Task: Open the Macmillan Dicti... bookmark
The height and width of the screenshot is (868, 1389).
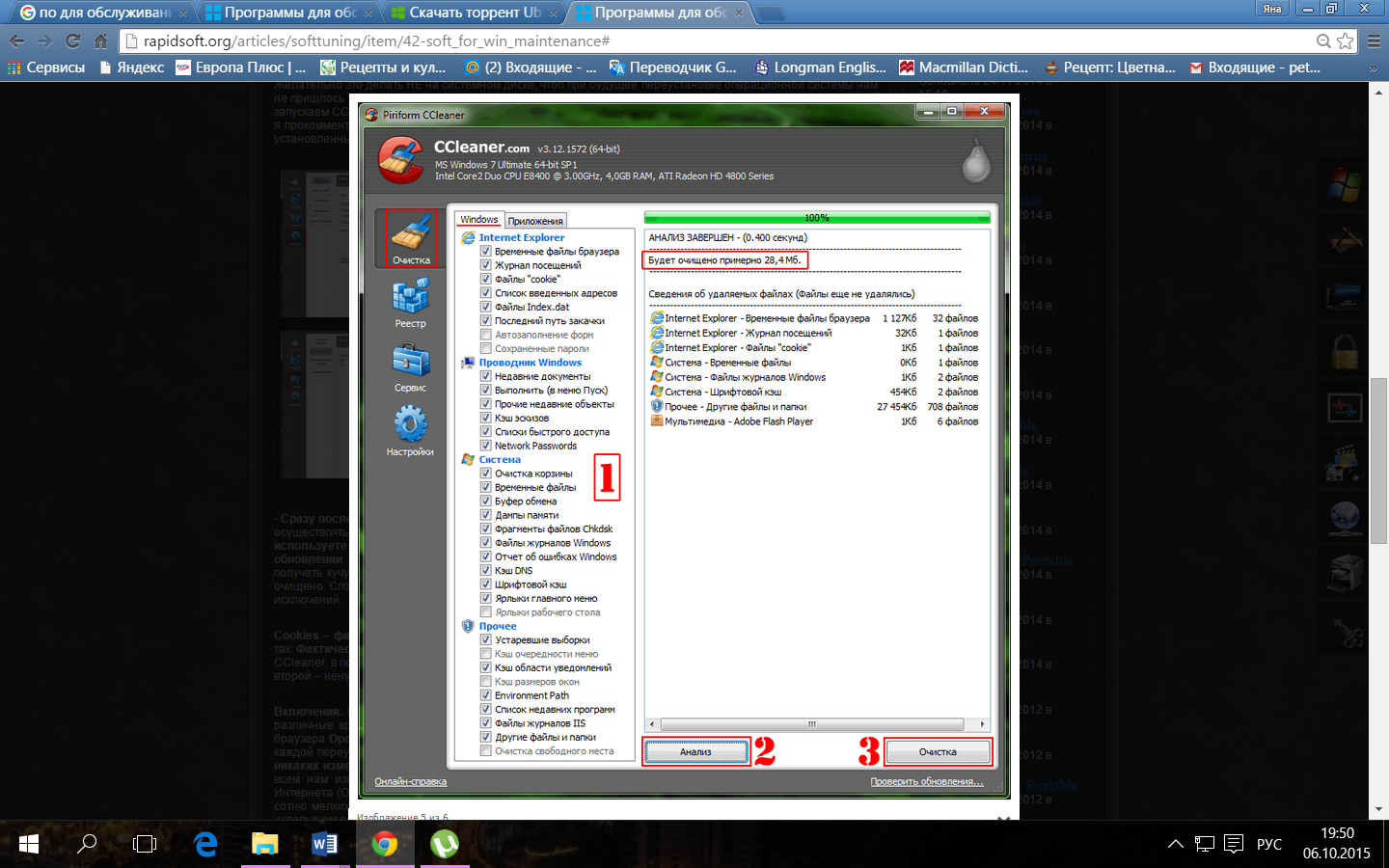Action: [x=964, y=68]
